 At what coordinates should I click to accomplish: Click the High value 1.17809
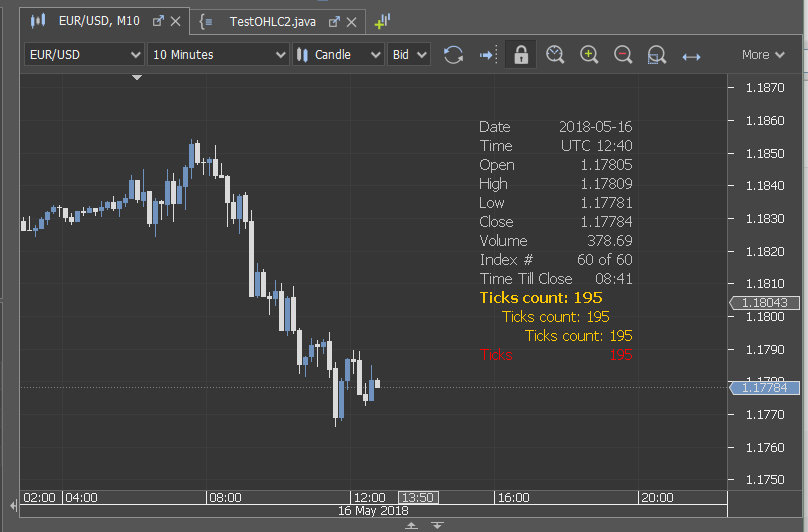point(607,184)
